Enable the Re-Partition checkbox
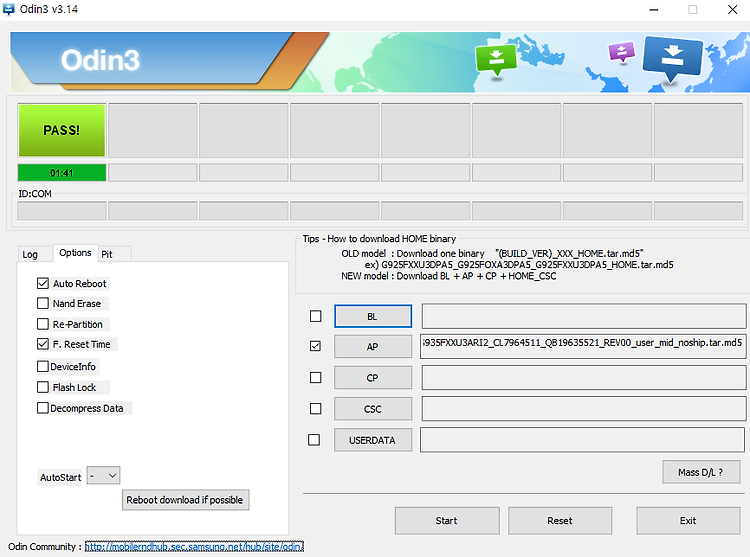 coord(43,324)
